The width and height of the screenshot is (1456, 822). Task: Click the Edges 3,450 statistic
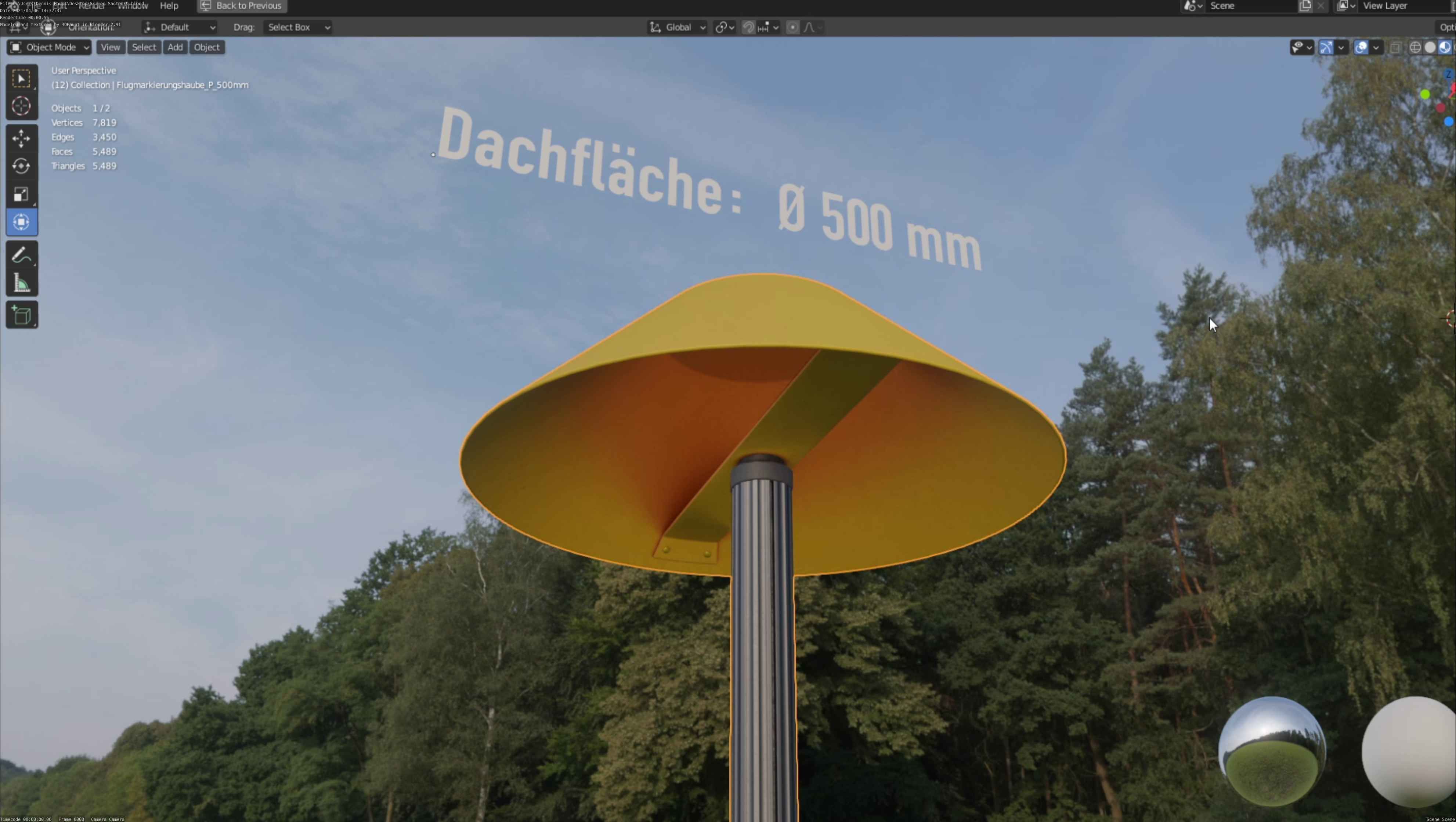tap(84, 137)
